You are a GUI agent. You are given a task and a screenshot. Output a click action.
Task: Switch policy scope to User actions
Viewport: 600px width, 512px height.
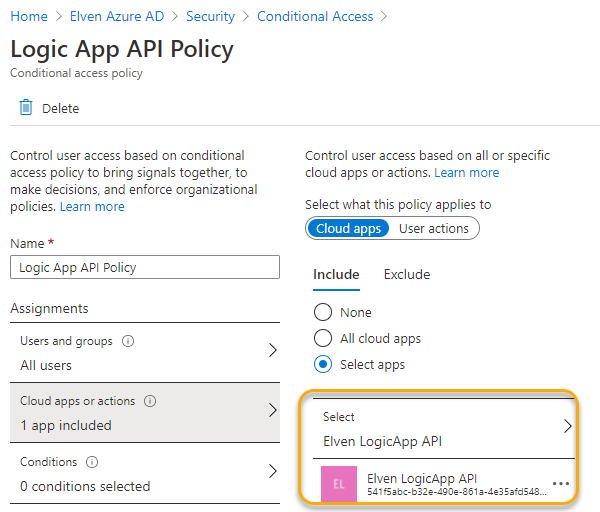(434, 228)
